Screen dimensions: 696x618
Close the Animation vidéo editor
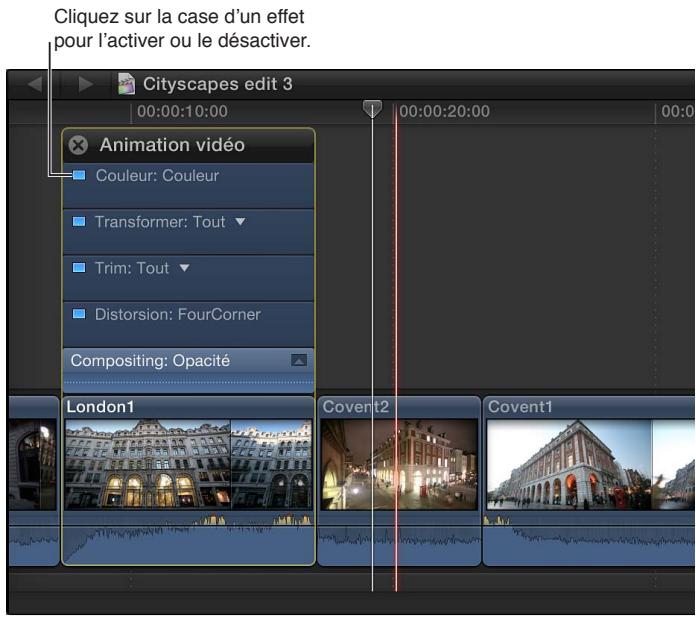coord(79,145)
